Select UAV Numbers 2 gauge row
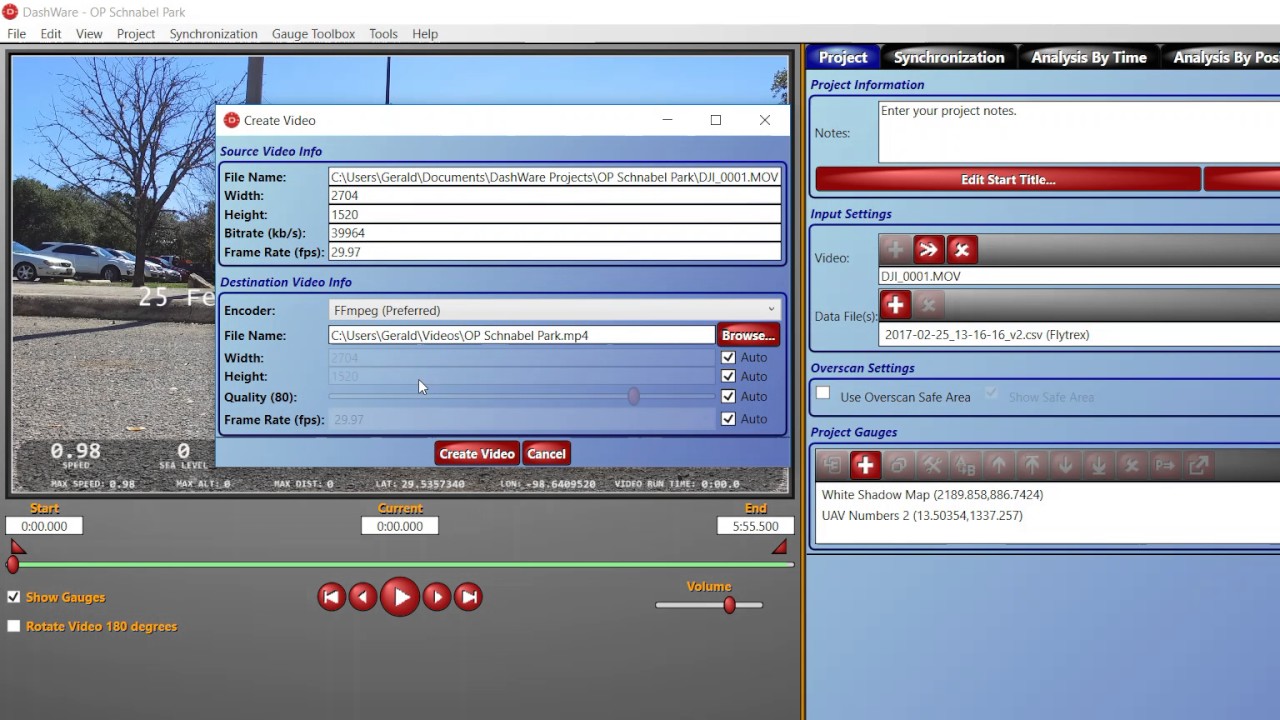This screenshot has height=720, width=1280. coord(922,516)
